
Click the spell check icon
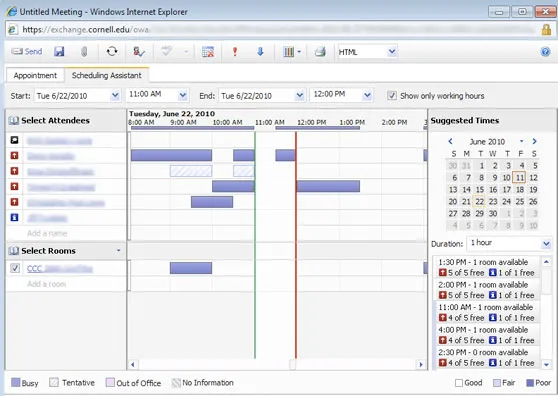click(x=166, y=52)
